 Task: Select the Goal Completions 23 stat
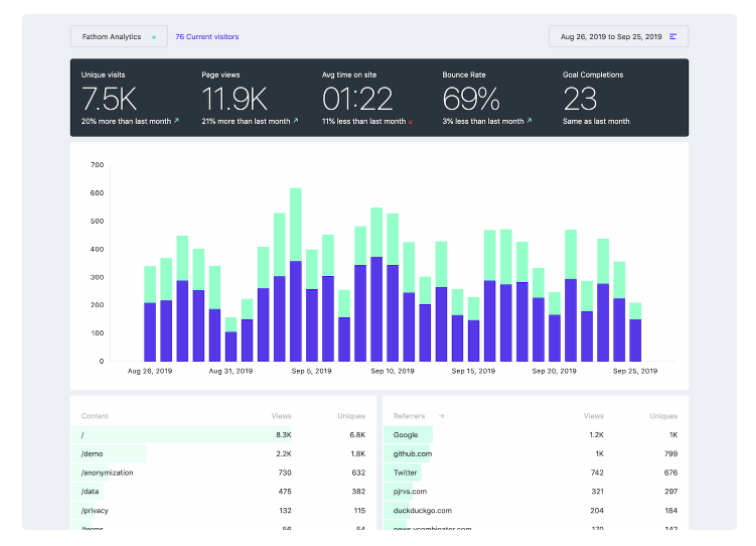(596, 98)
